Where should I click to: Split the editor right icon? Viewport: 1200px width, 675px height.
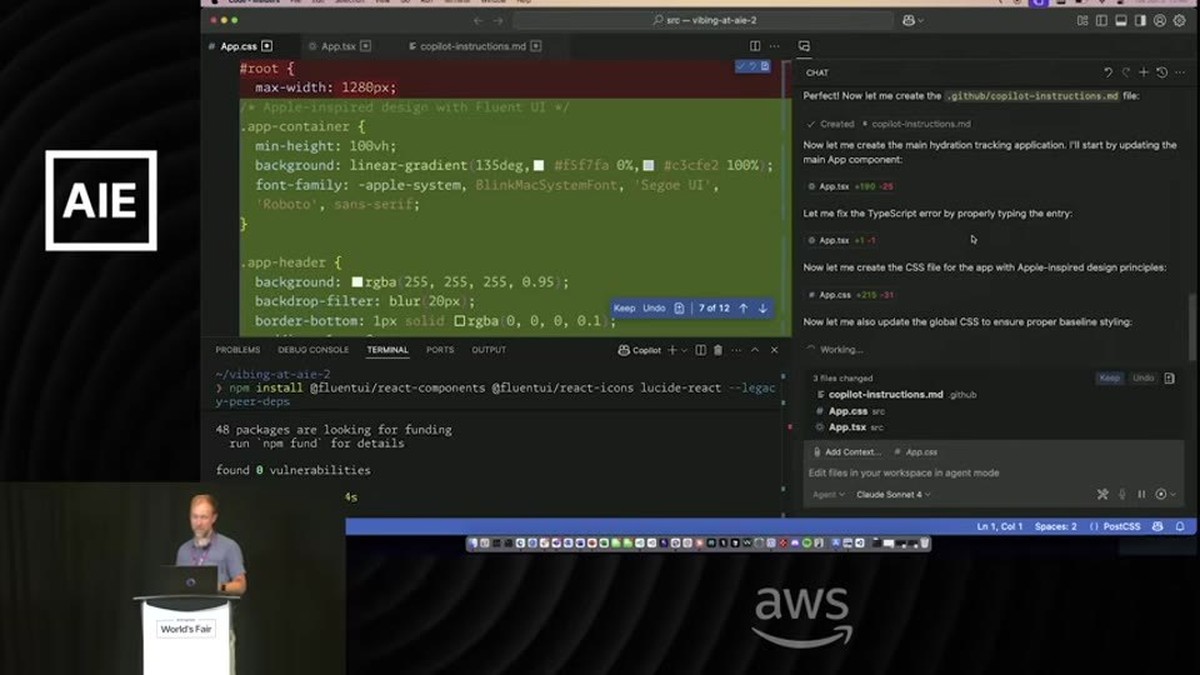pos(755,46)
